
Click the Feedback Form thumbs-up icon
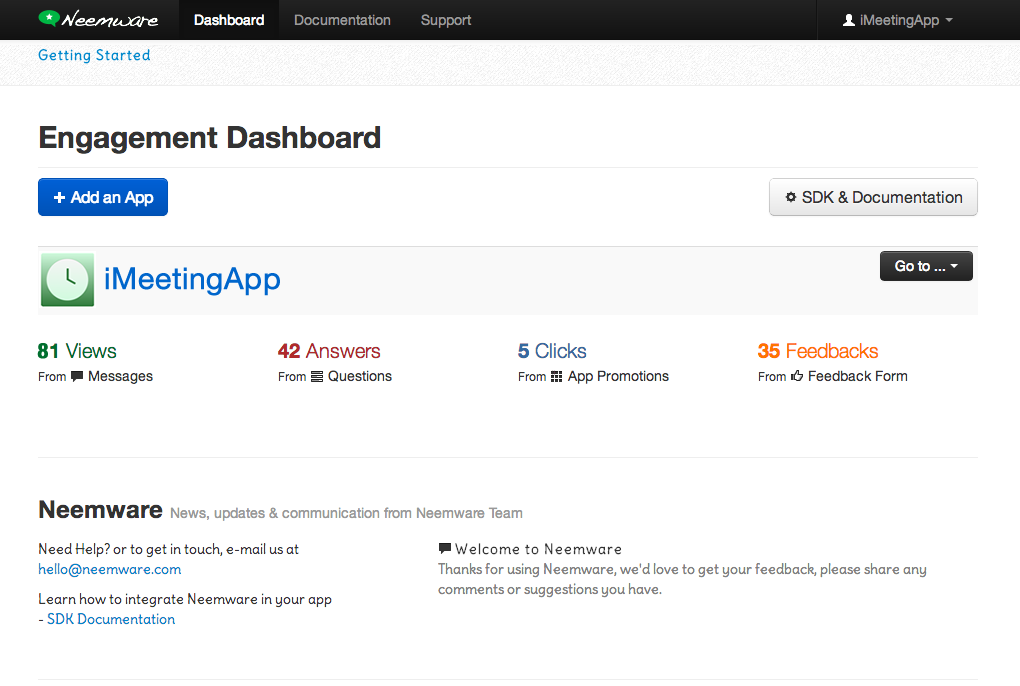[x=797, y=377]
